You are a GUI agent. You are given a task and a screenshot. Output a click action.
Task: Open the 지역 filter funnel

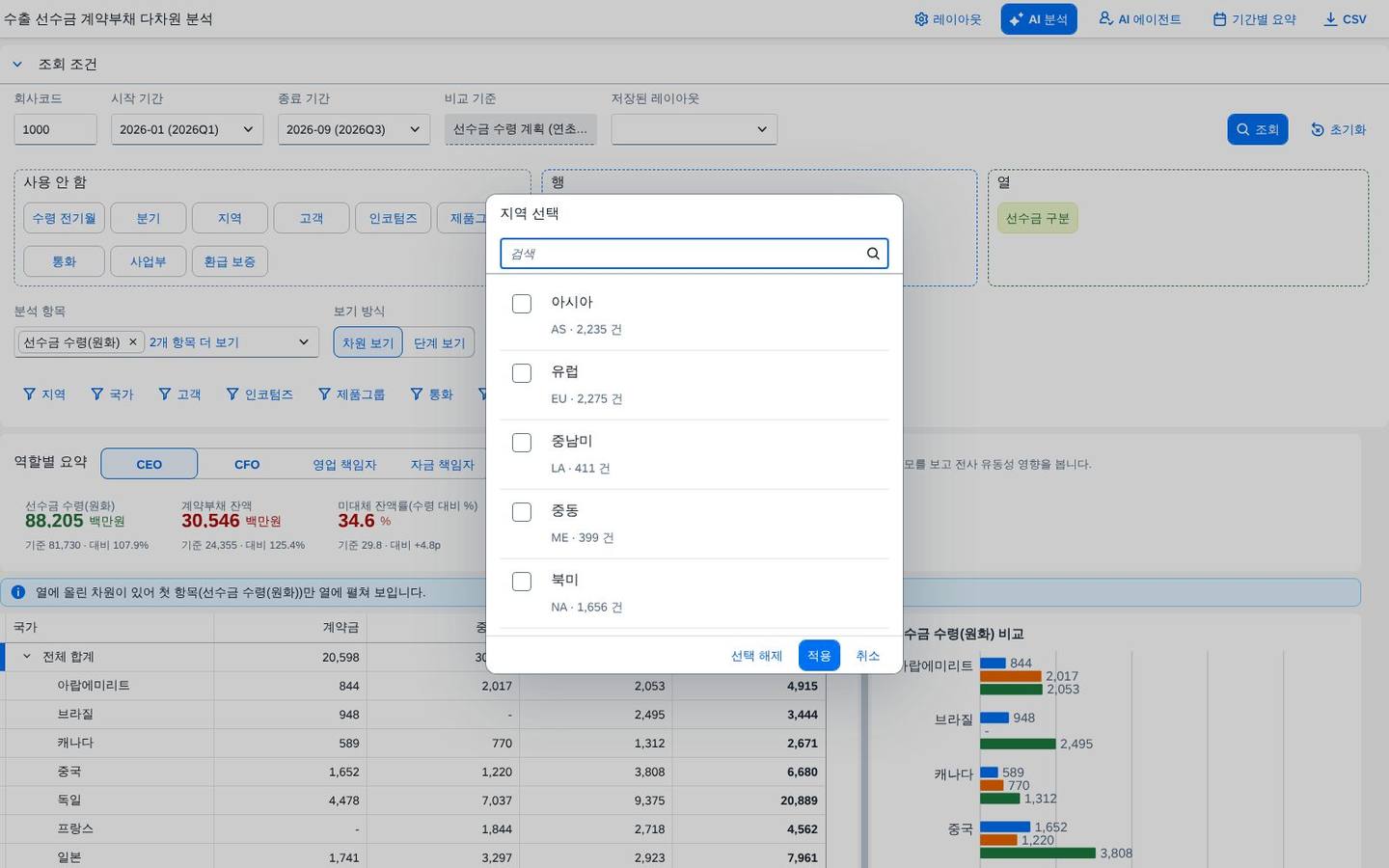click(44, 394)
